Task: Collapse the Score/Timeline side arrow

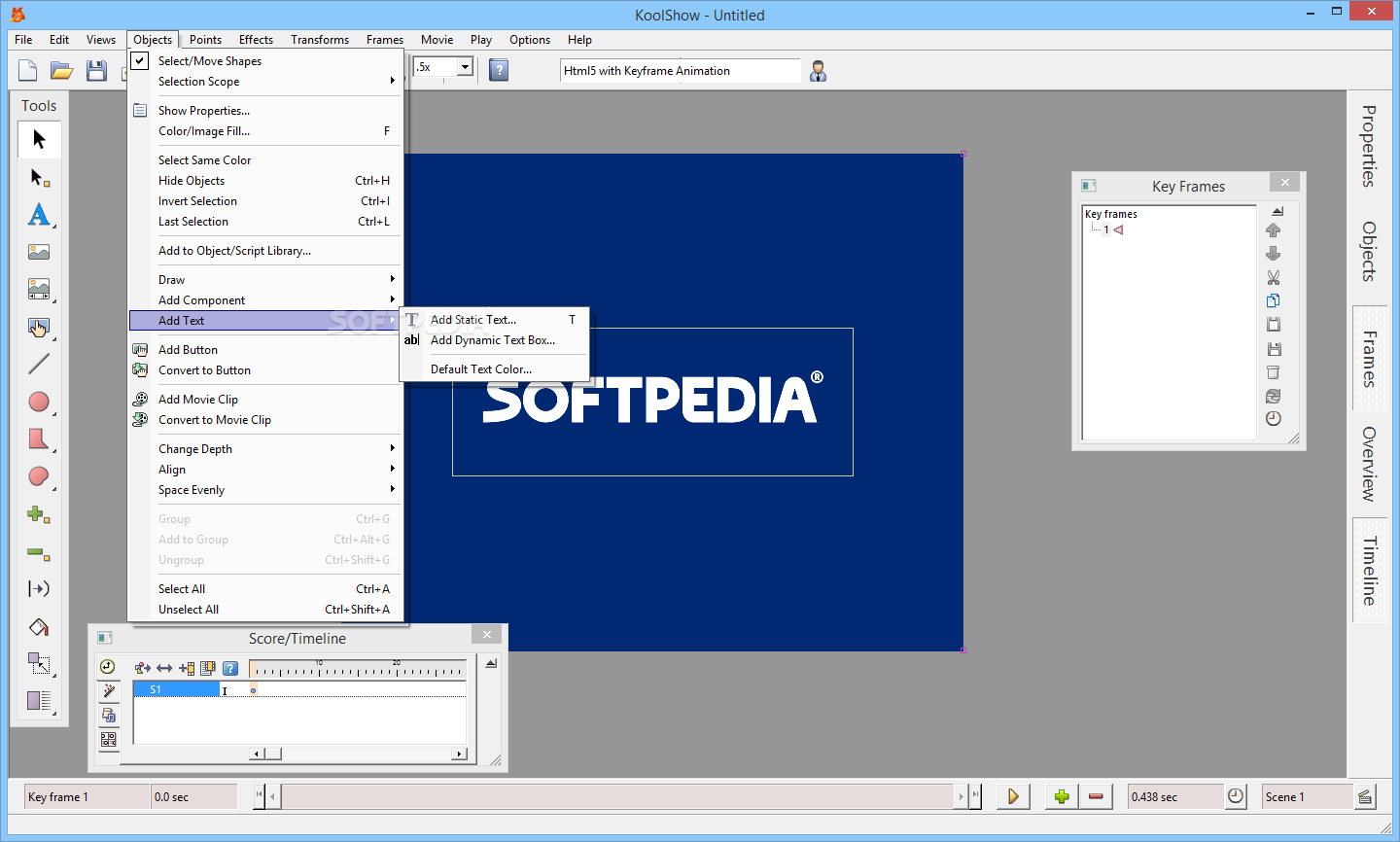Action: [x=491, y=663]
